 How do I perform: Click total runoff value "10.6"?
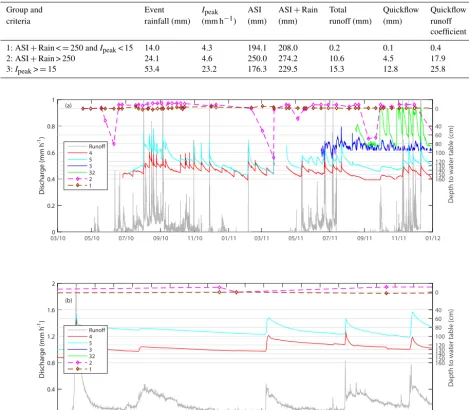[337, 59]
